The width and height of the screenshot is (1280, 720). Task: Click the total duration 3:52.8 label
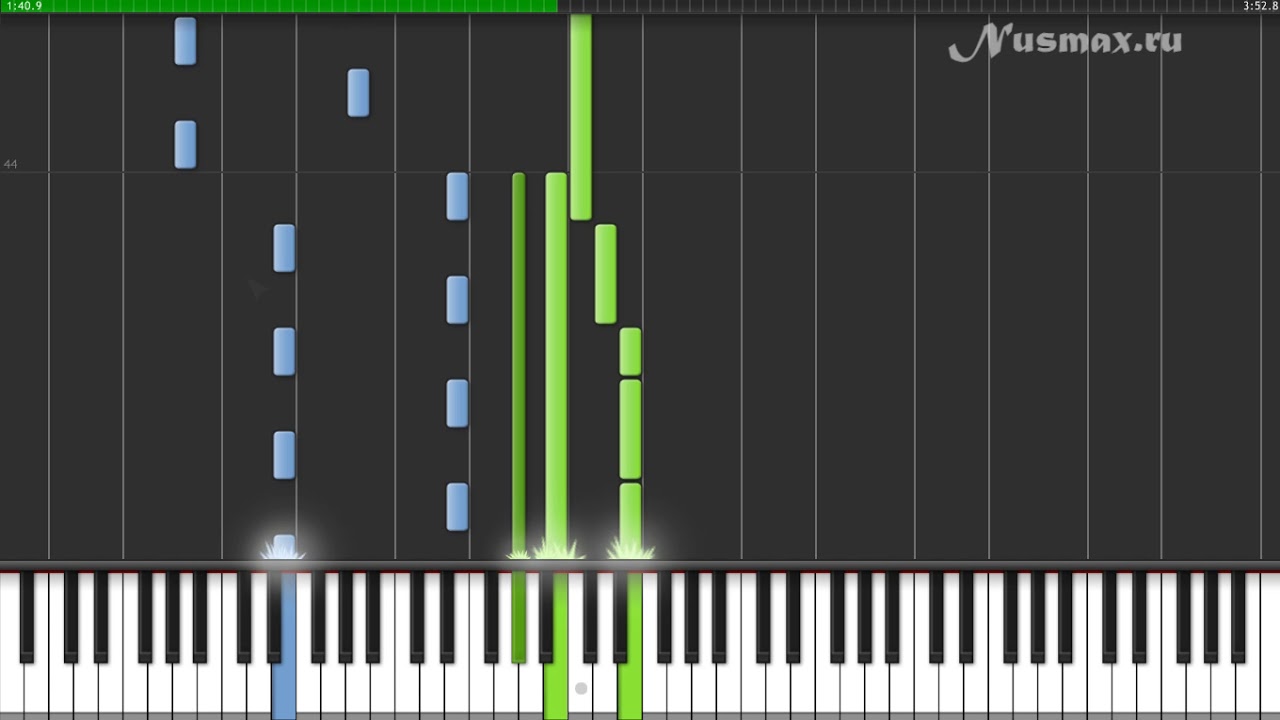point(1260,6)
